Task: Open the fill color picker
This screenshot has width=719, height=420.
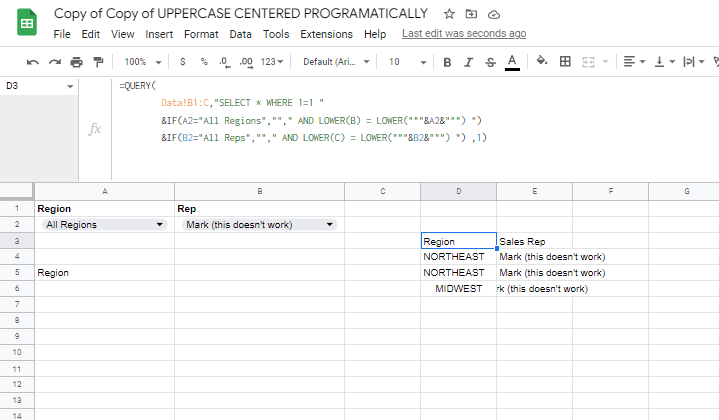Action: [542, 61]
